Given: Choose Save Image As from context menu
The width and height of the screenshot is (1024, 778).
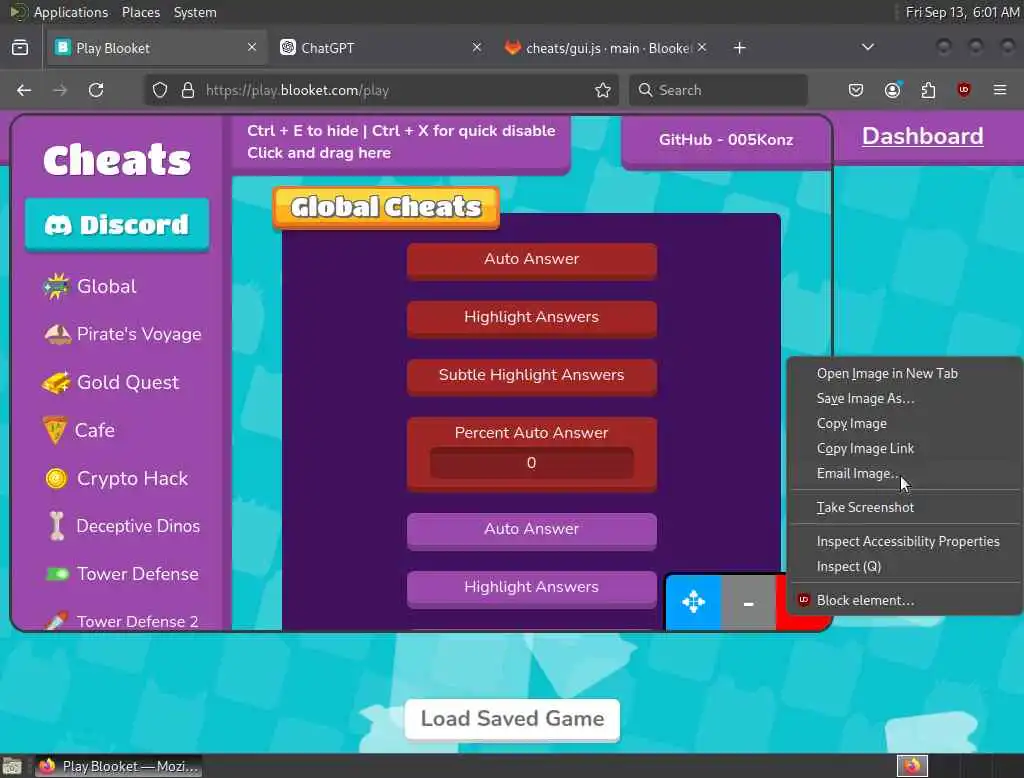Looking at the screenshot, I should 904,398.
